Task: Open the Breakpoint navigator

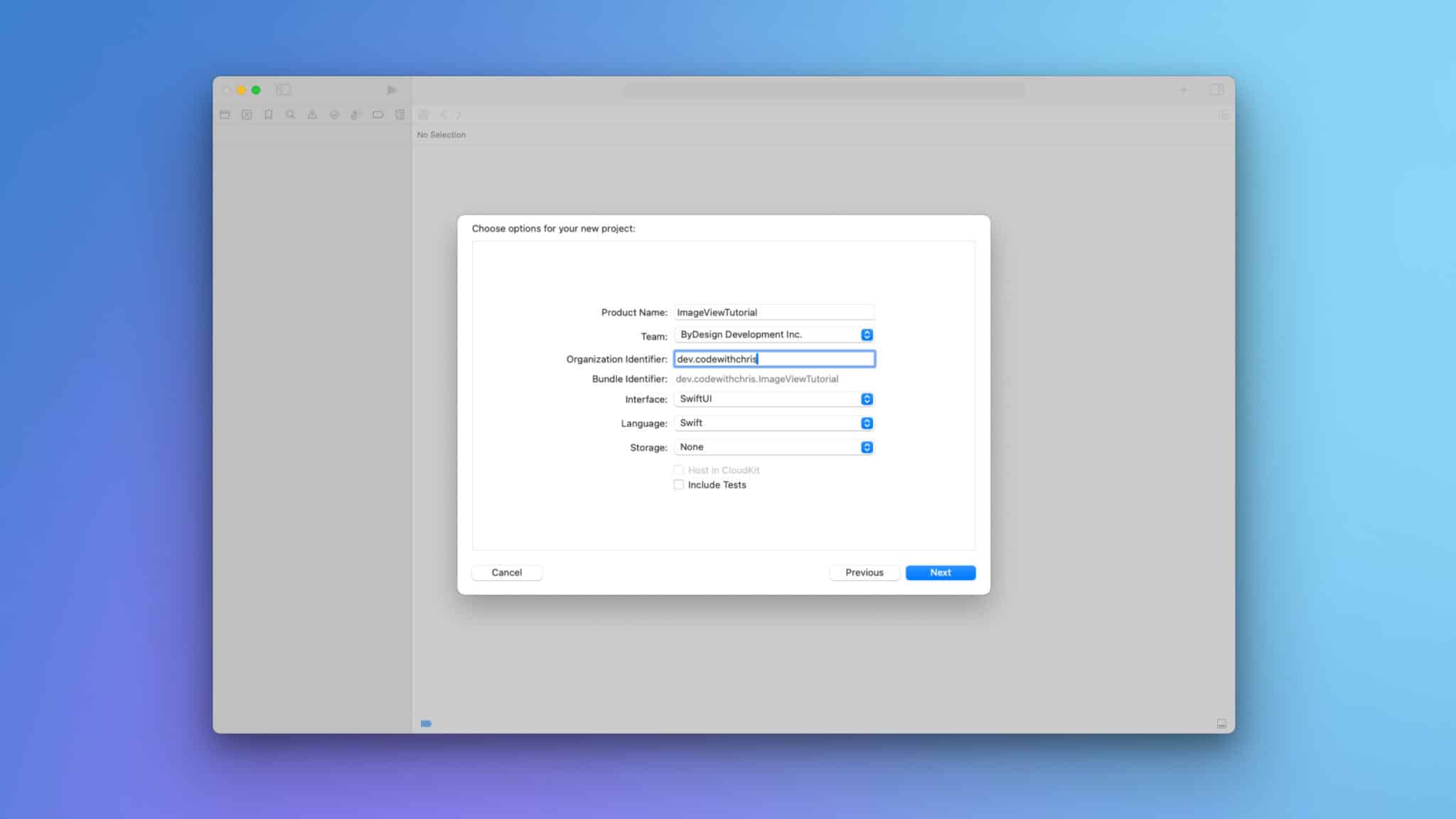Action: (378, 114)
